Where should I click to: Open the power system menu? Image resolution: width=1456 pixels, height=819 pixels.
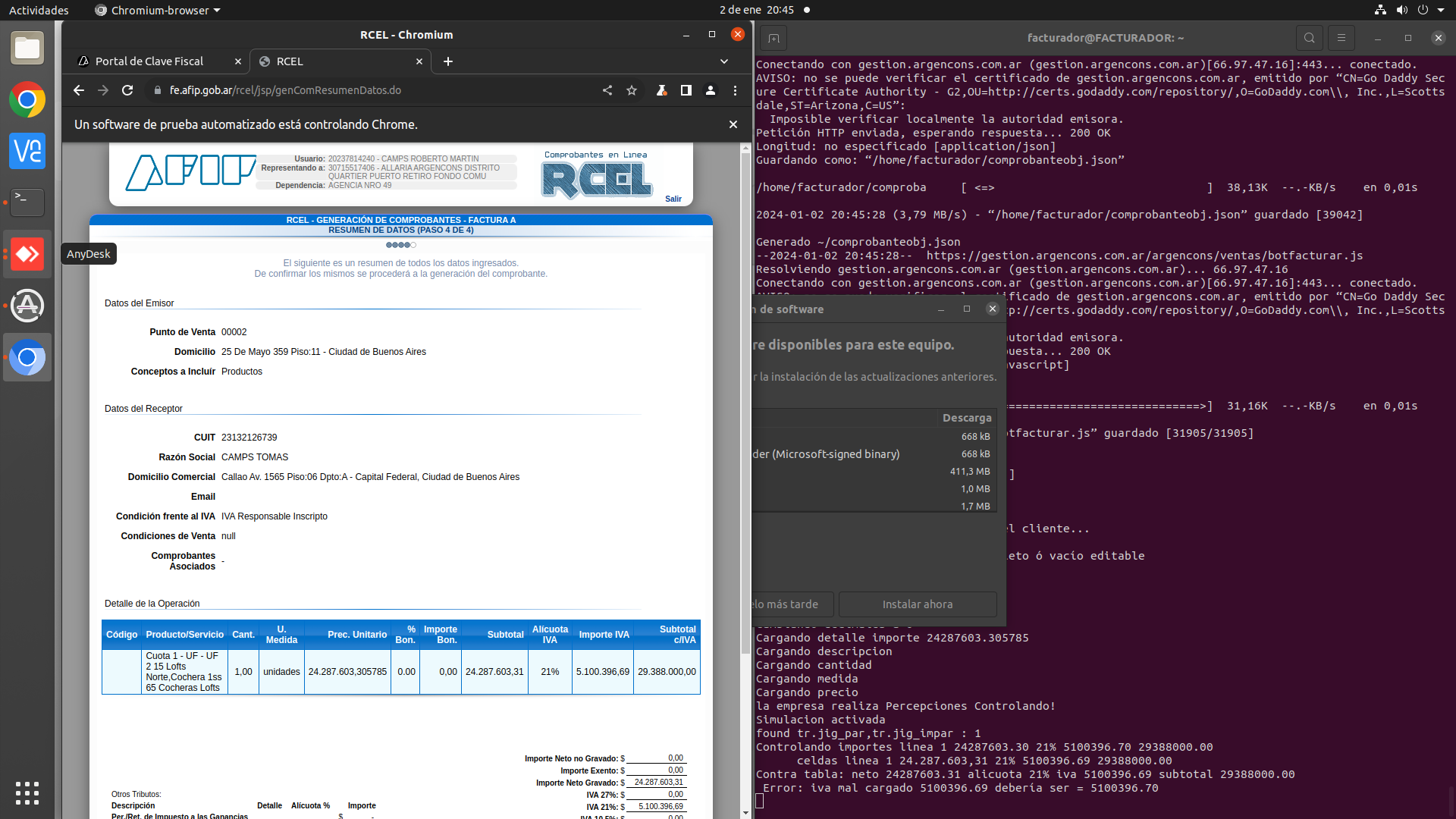(x=1423, y=10)
